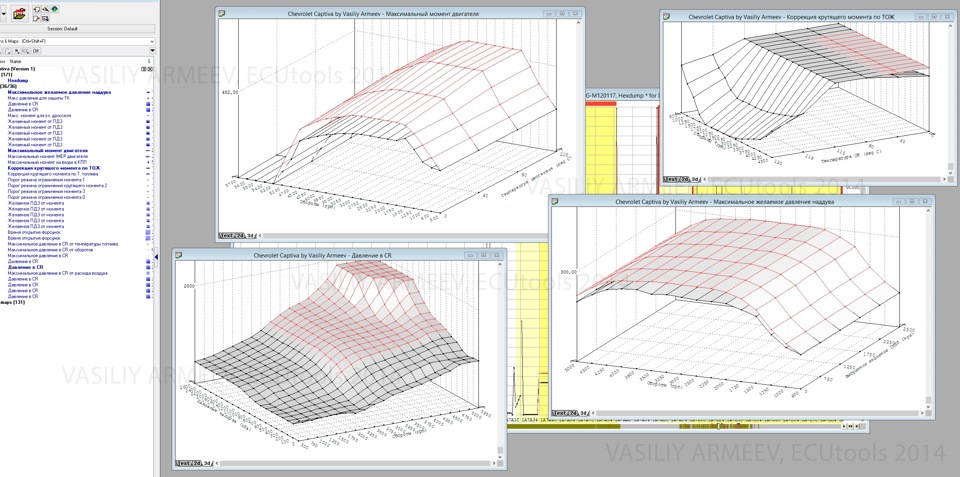Click title bar icon of 'Давление в CR' window
The height and width of the screenshot is (477, 960).
pyautogui.click(x=179, y=254)
